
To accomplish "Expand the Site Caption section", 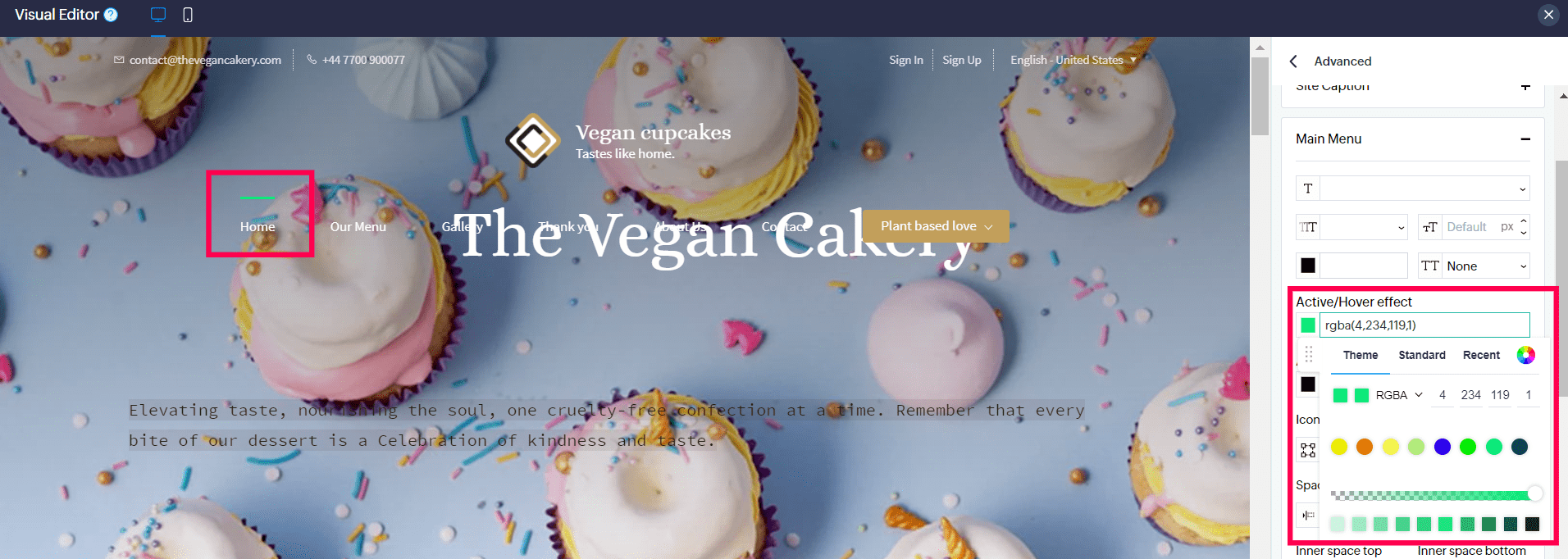I will click(x=1525, y=86).
